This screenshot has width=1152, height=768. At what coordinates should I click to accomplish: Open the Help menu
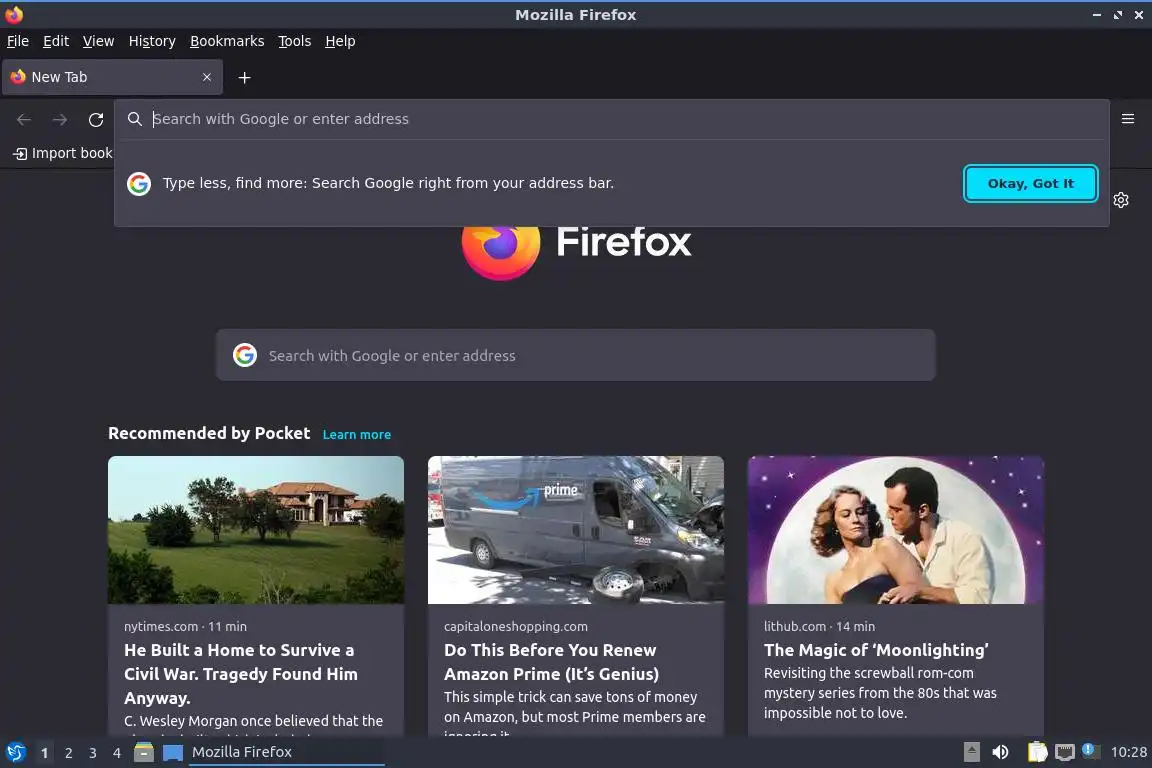[340, 41]
